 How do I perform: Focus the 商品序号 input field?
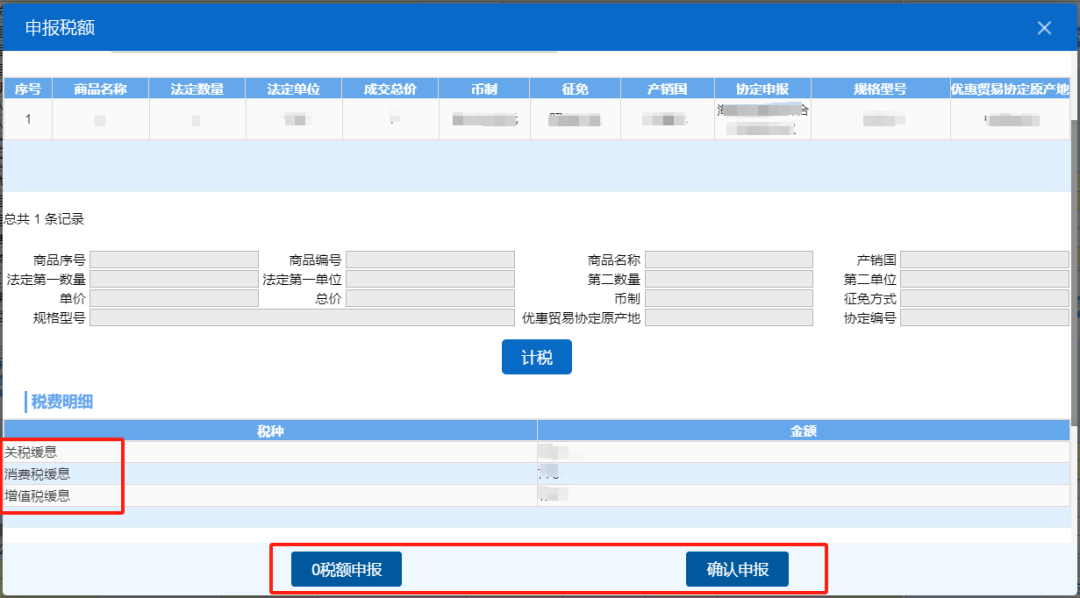tap(174, 260)
